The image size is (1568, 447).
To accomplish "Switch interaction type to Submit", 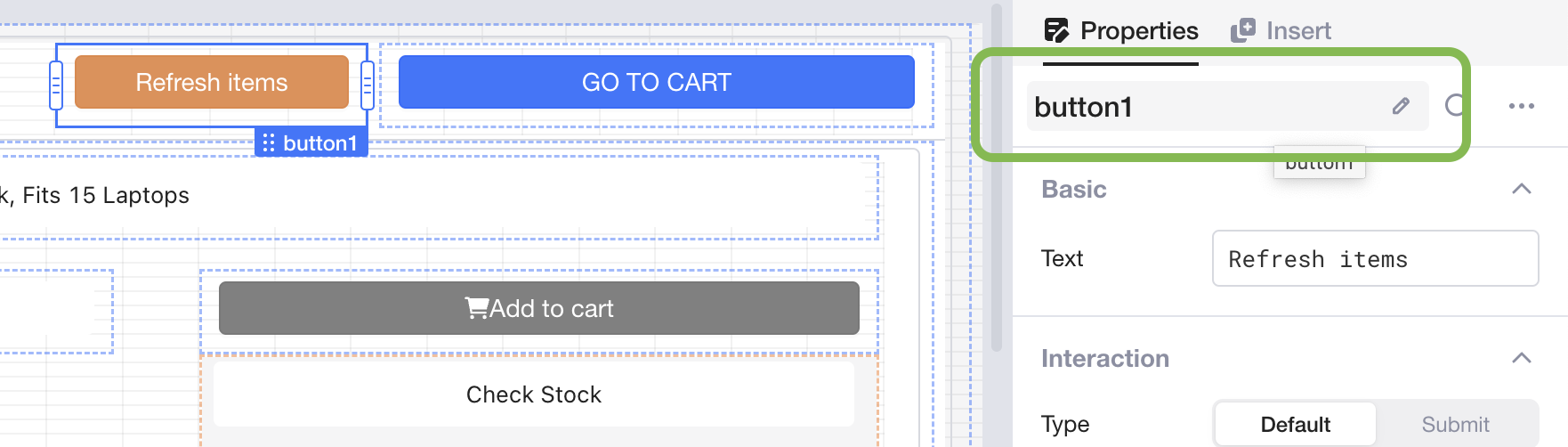I will click(1455, 424).
